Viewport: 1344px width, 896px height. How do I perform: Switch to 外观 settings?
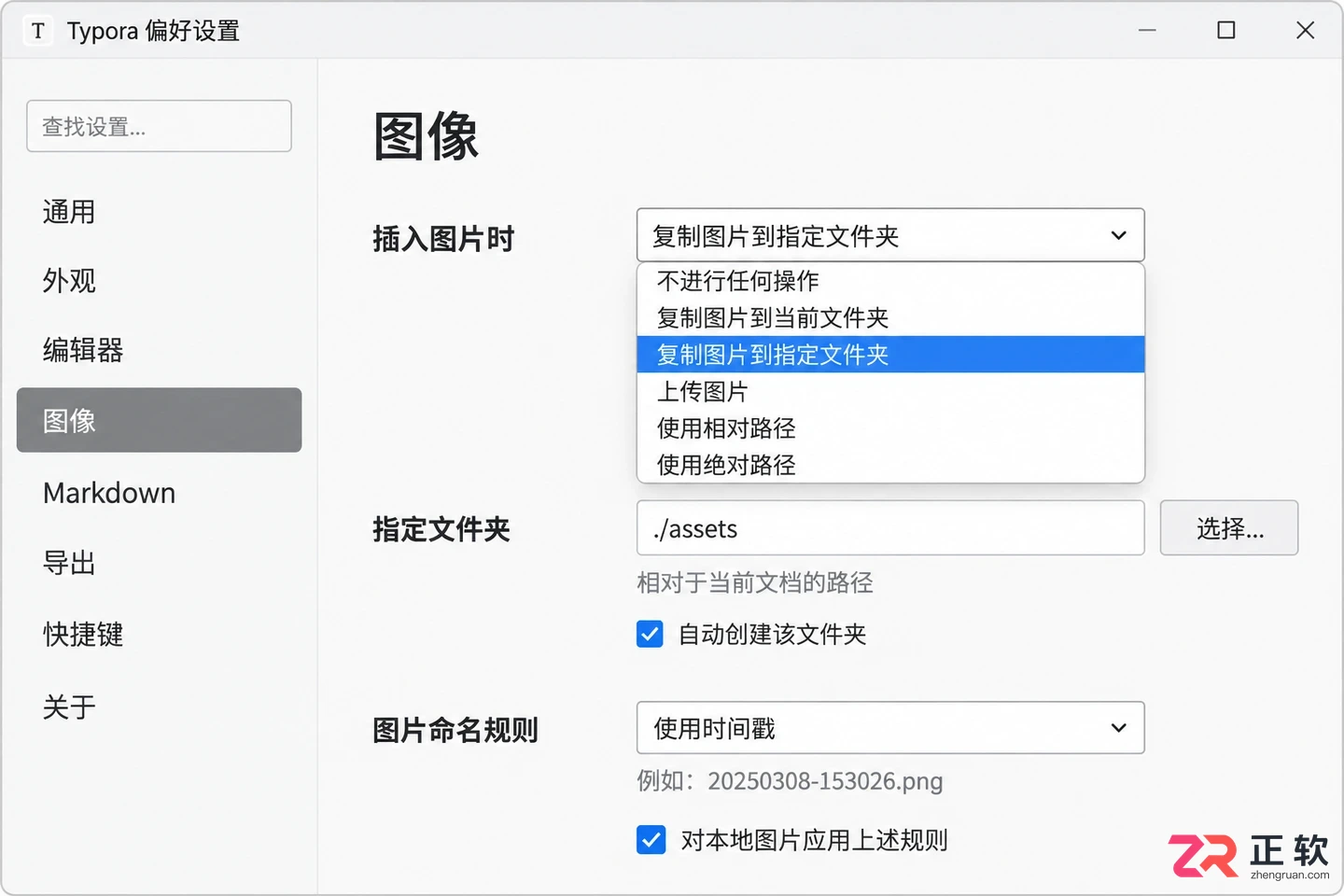159,281
